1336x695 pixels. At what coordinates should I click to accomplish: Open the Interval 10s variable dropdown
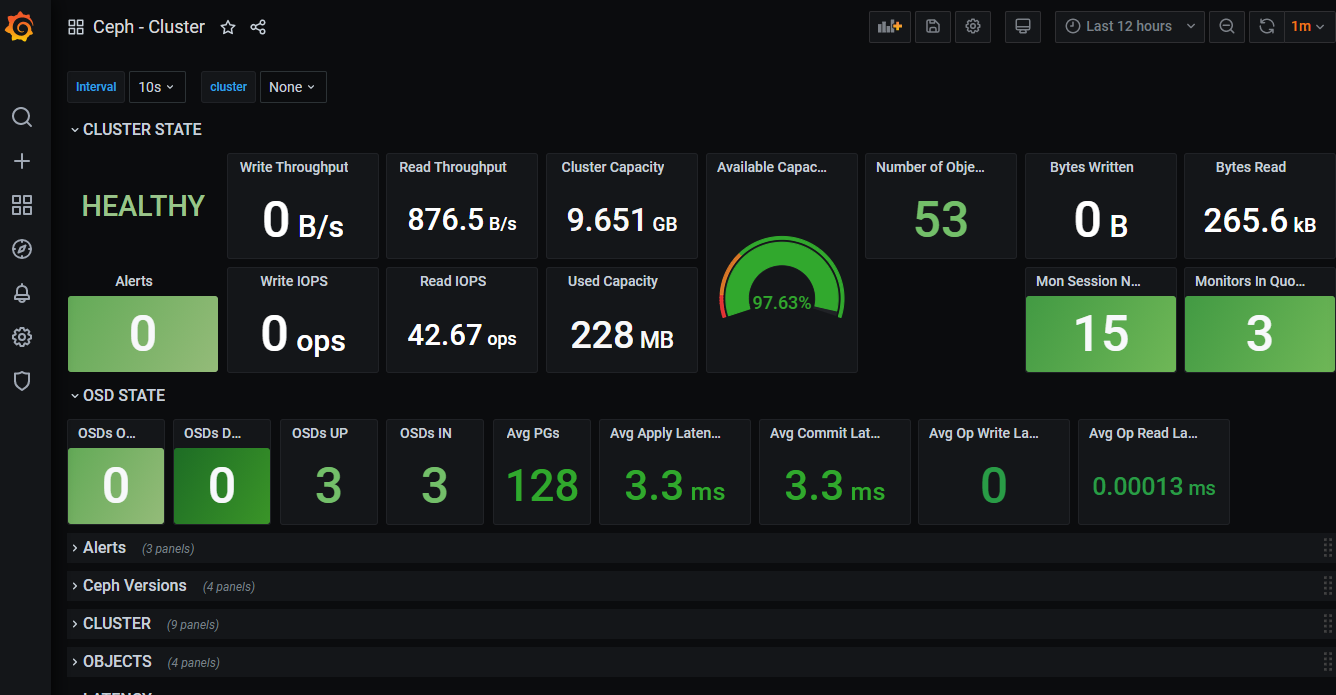point(157,87)
